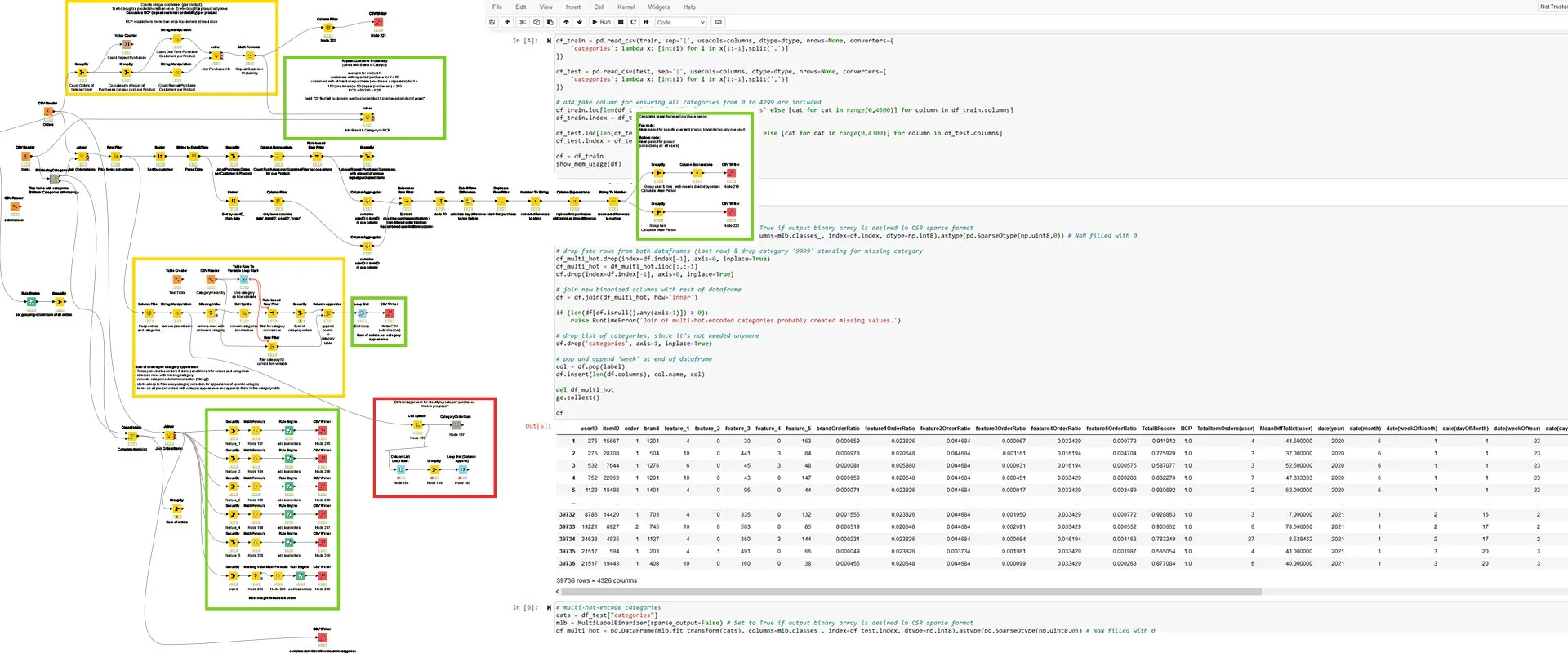The width and height of the screenshot is (1568, 653).
Task: Open the cell type dropdown showing Code
Action: pos(680,22)
